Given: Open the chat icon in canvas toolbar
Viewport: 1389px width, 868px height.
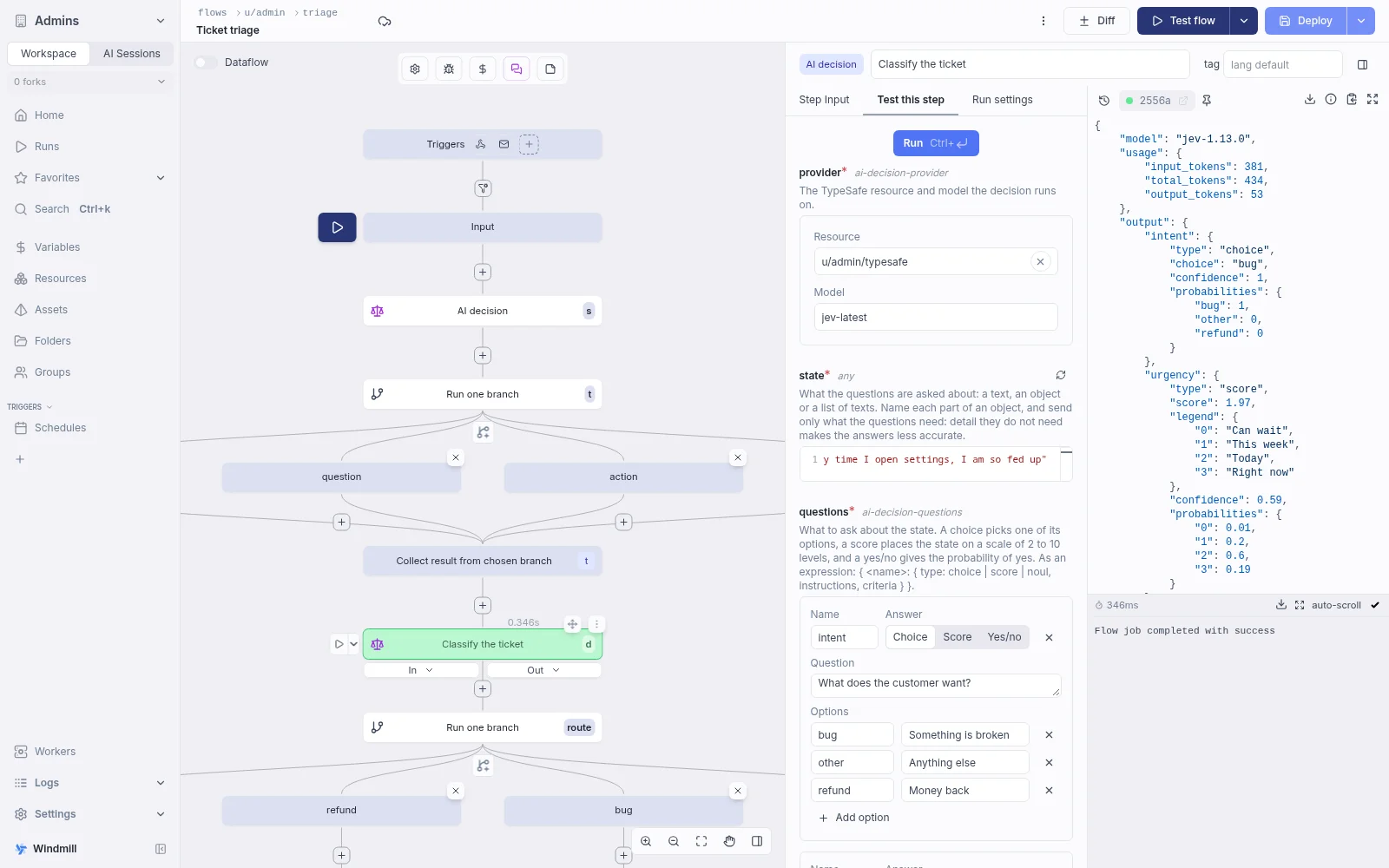Looking at the screenshot, I should tap(517, 69).
